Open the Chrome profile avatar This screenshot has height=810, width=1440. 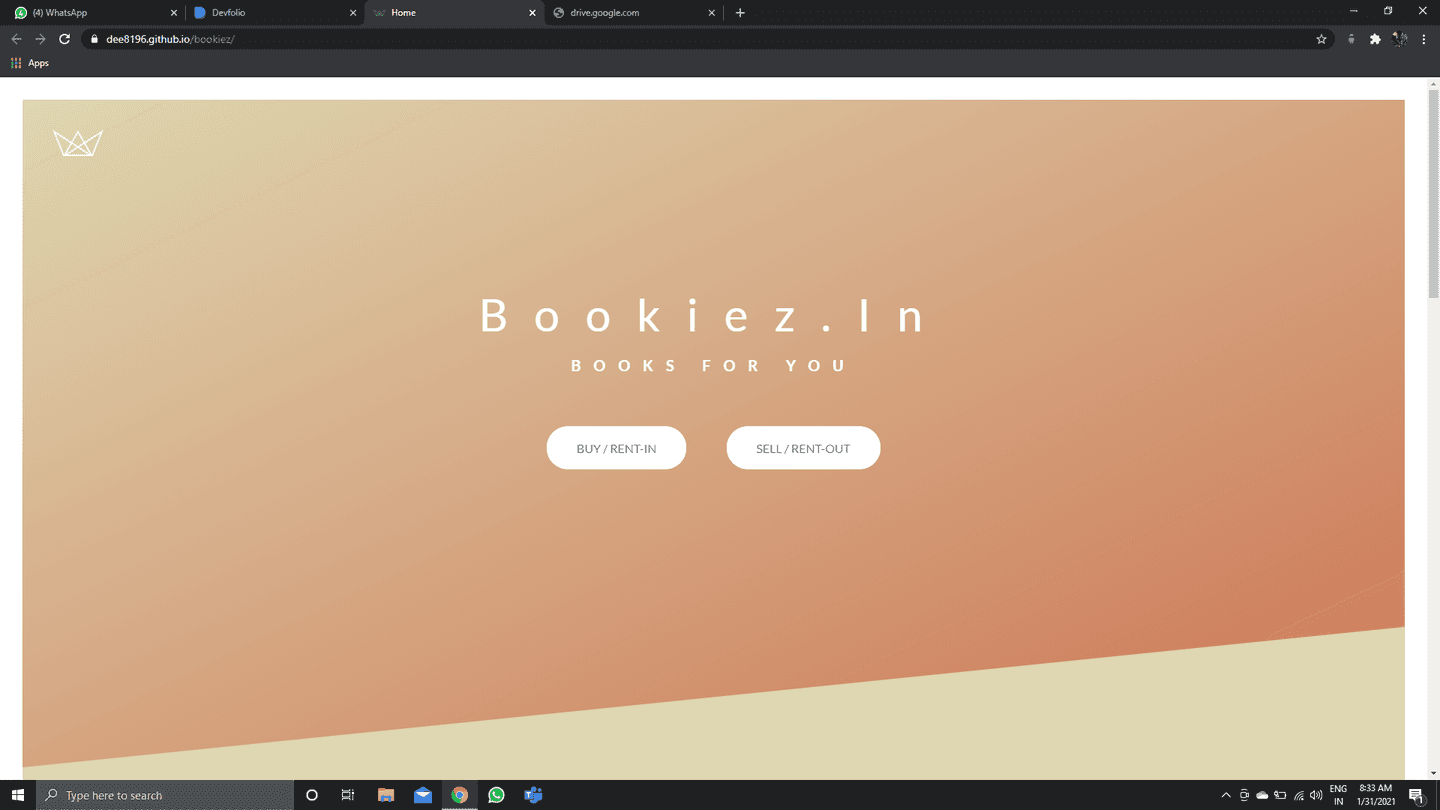[1400, 39]
